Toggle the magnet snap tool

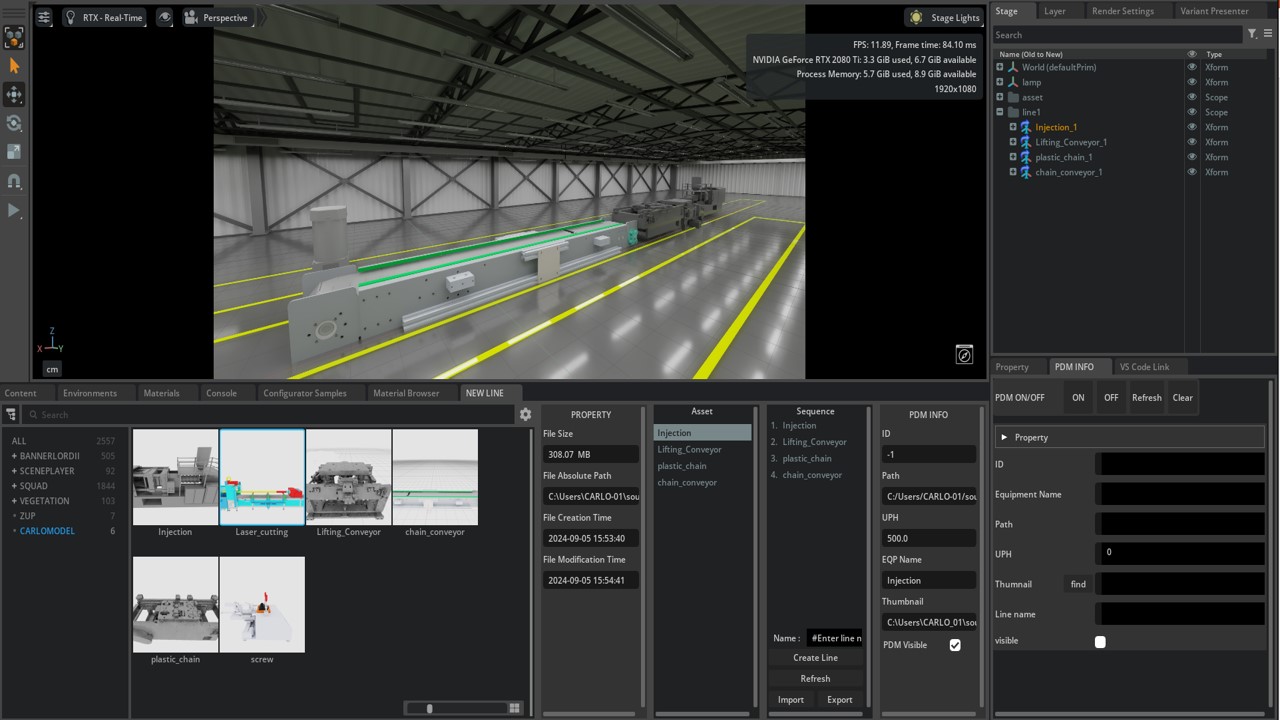[14, 182]
